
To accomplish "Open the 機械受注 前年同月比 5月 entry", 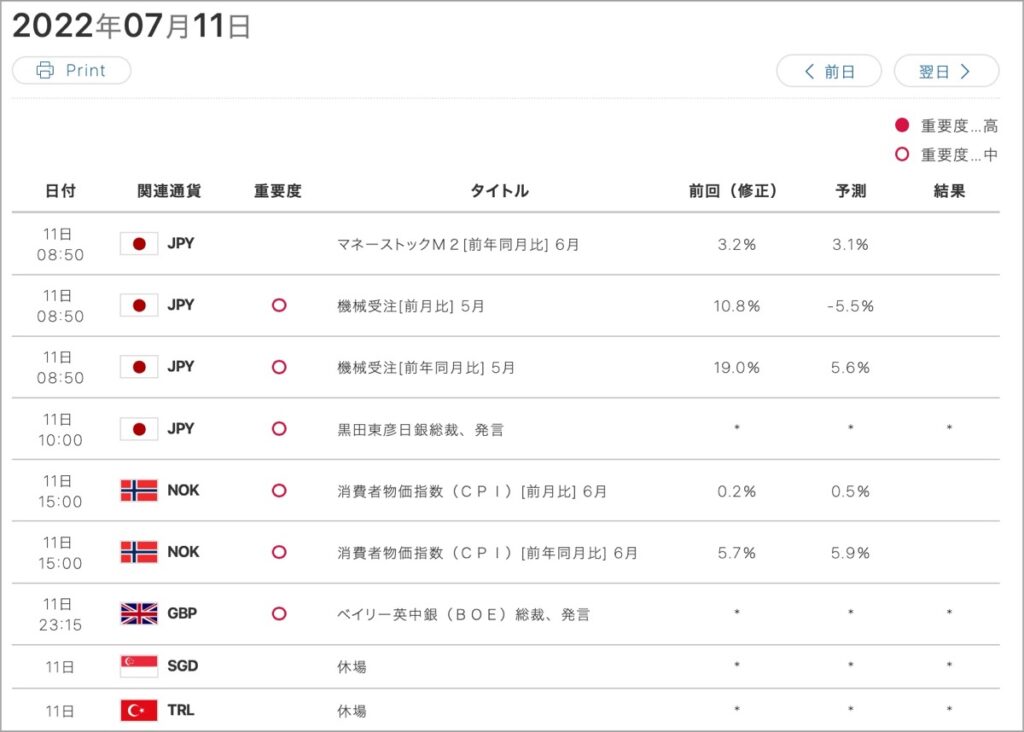I will point(426,368).
